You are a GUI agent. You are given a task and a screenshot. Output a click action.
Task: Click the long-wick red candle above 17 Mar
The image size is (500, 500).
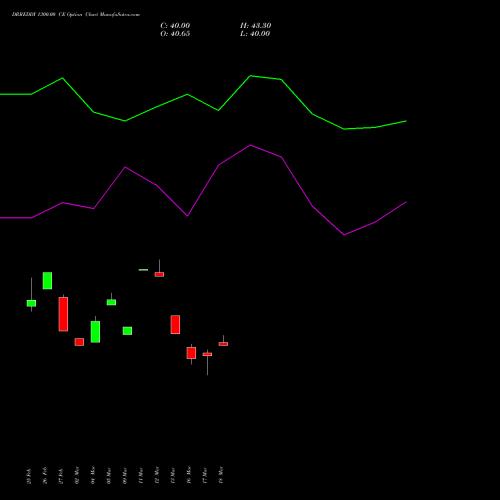(207, 354)
